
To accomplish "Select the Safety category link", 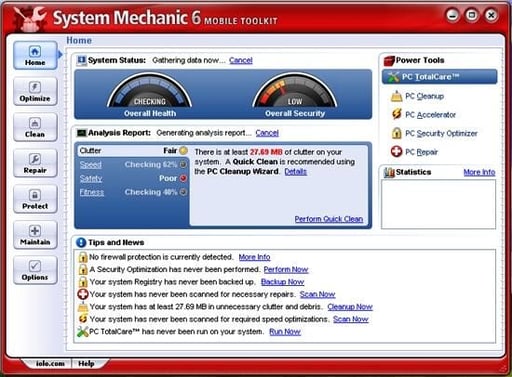I will click(91, 179).
